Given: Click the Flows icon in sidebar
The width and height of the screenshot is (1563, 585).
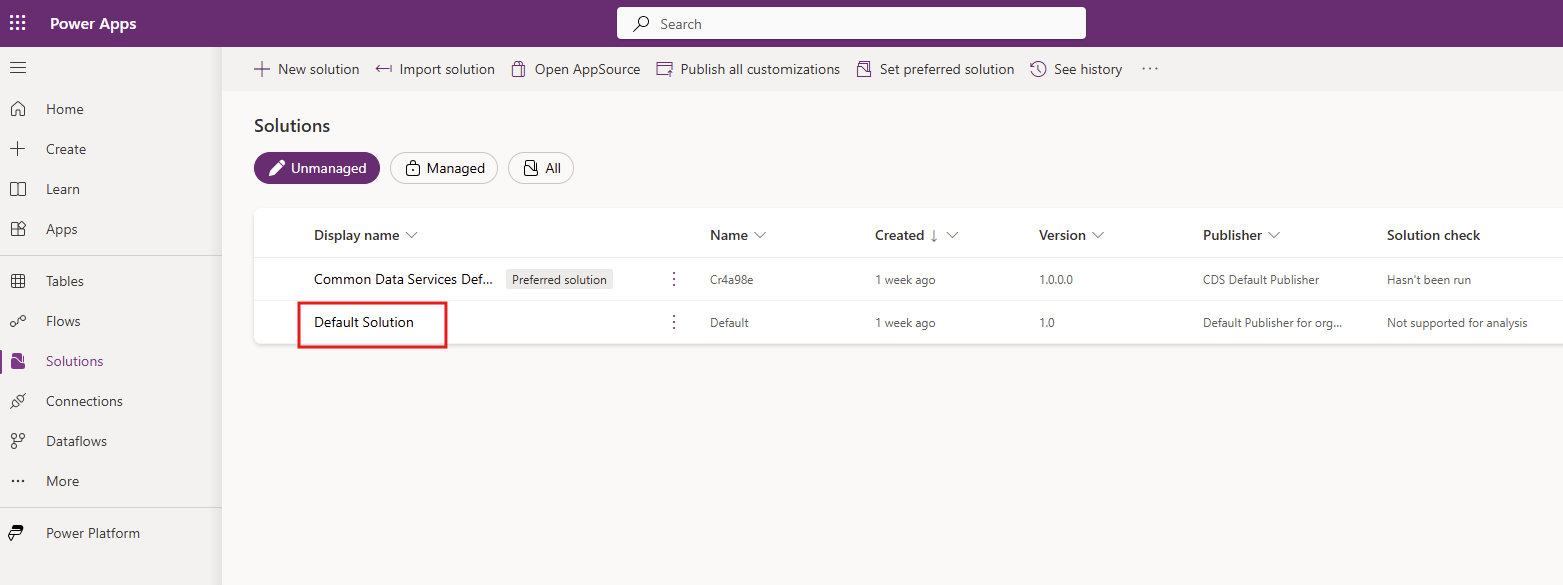Looking at the screenshot, I should (x=18, y=321).
